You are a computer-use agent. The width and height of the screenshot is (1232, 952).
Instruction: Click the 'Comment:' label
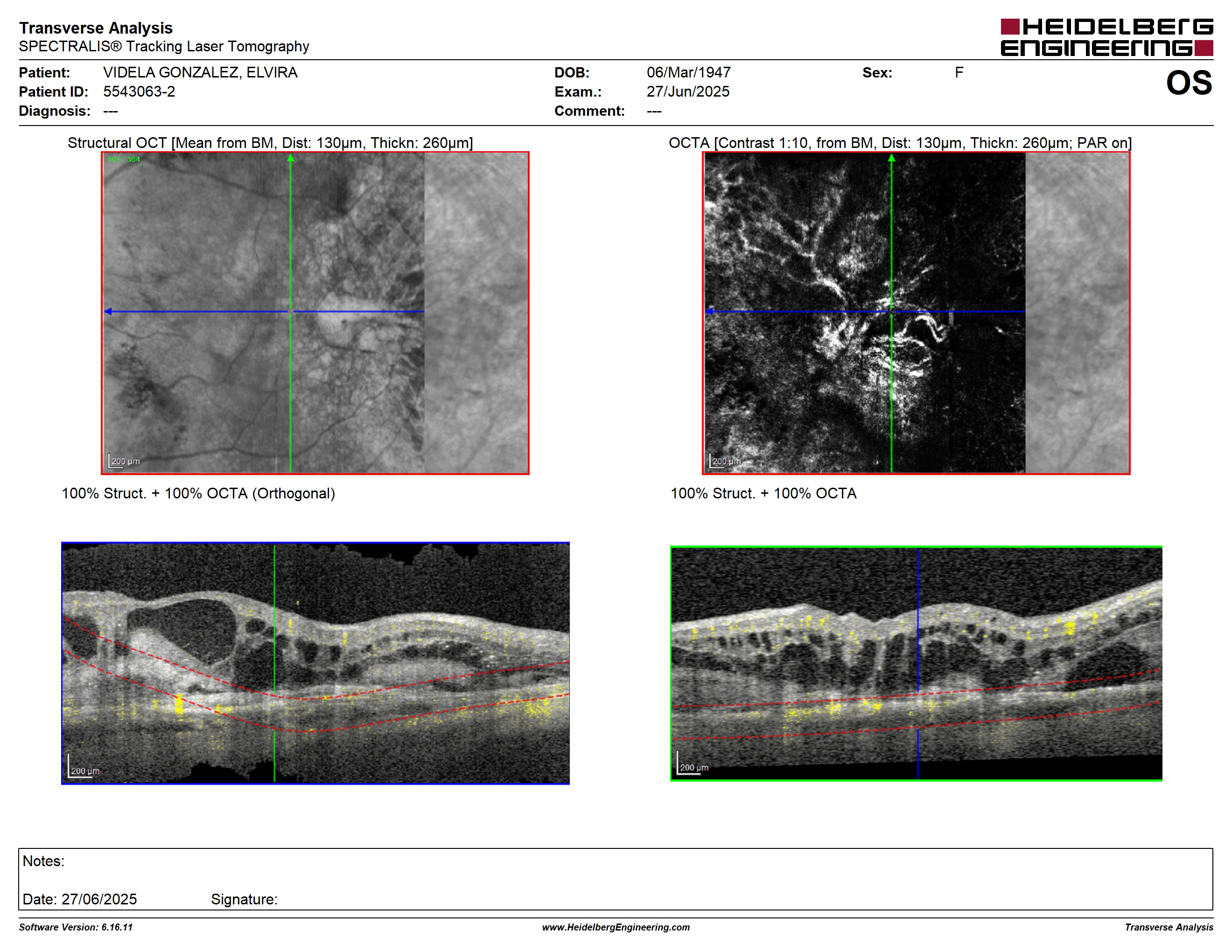click(x=589, y=111)
